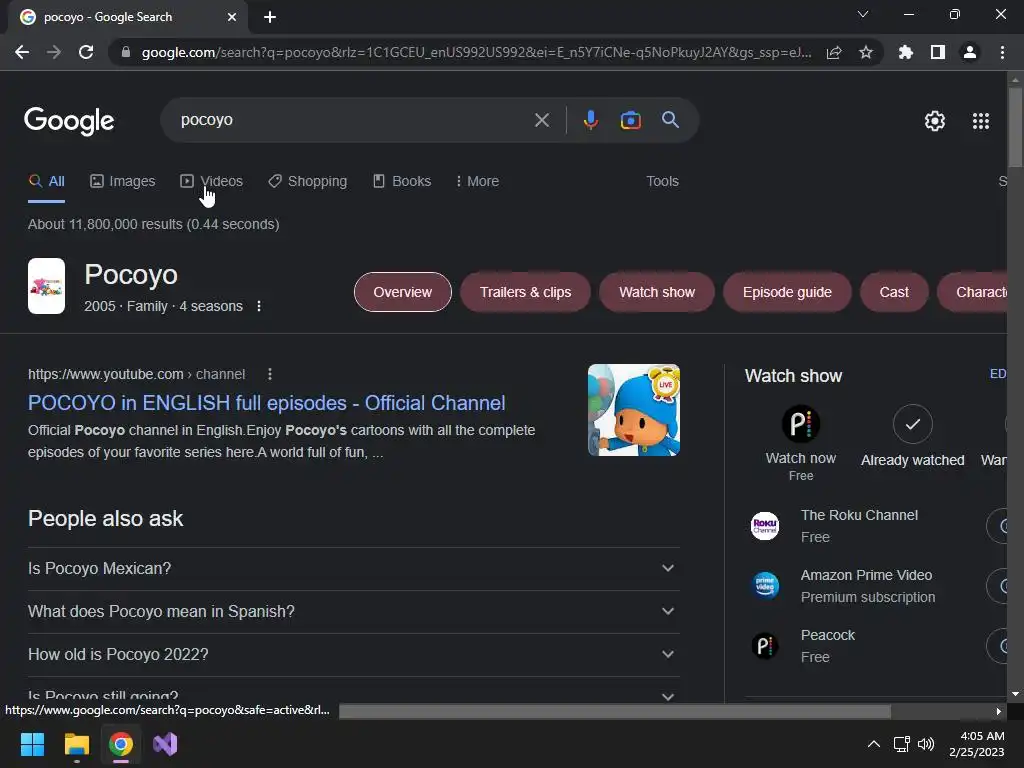Screen dimensions: 1024x768
Task: Select the All results tab
Action: pos(46,182)
